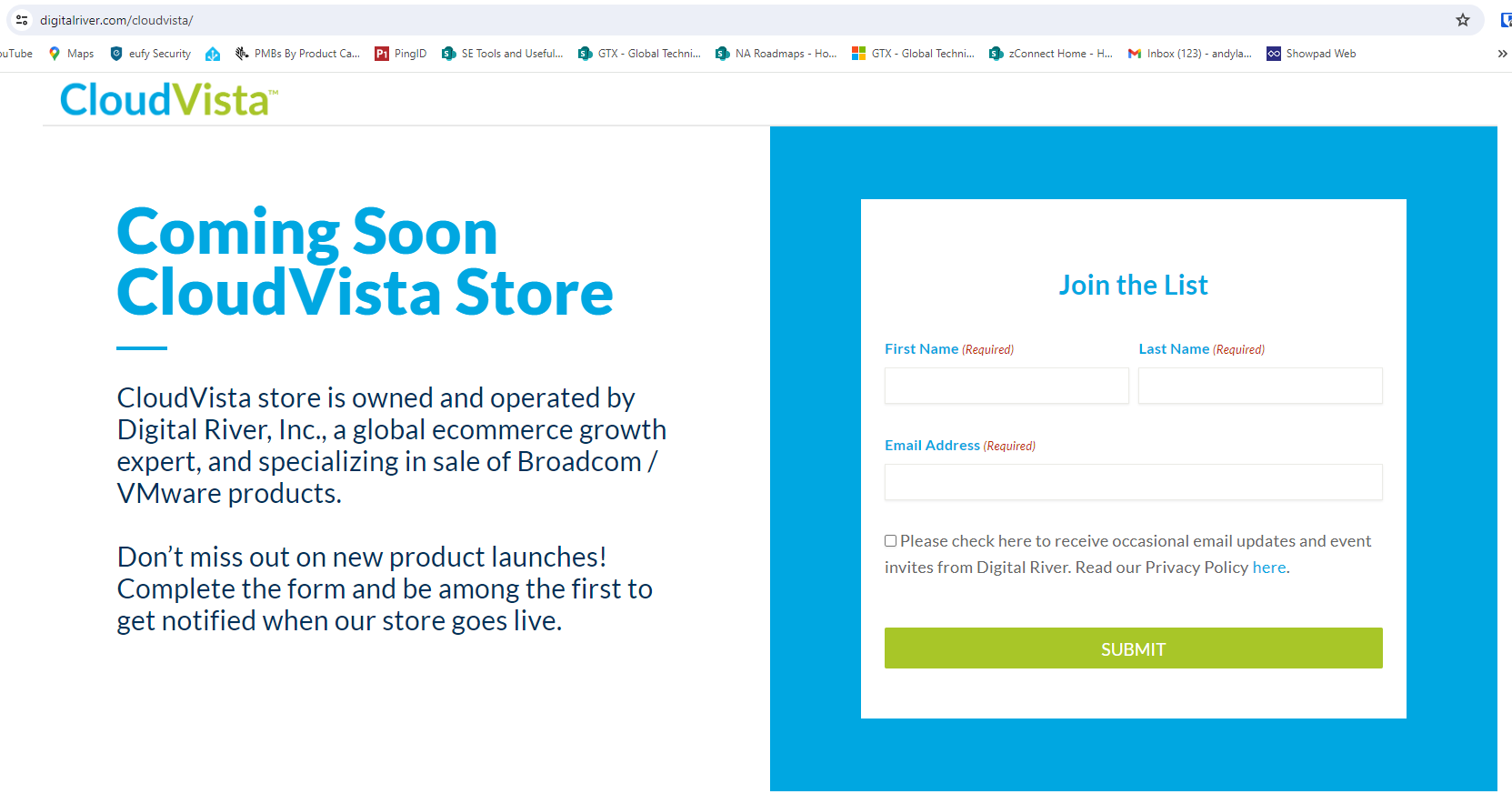Click the 'Join the List' form heading
The height and width of the screenshot is (804, 1512).
(1134, 286)
